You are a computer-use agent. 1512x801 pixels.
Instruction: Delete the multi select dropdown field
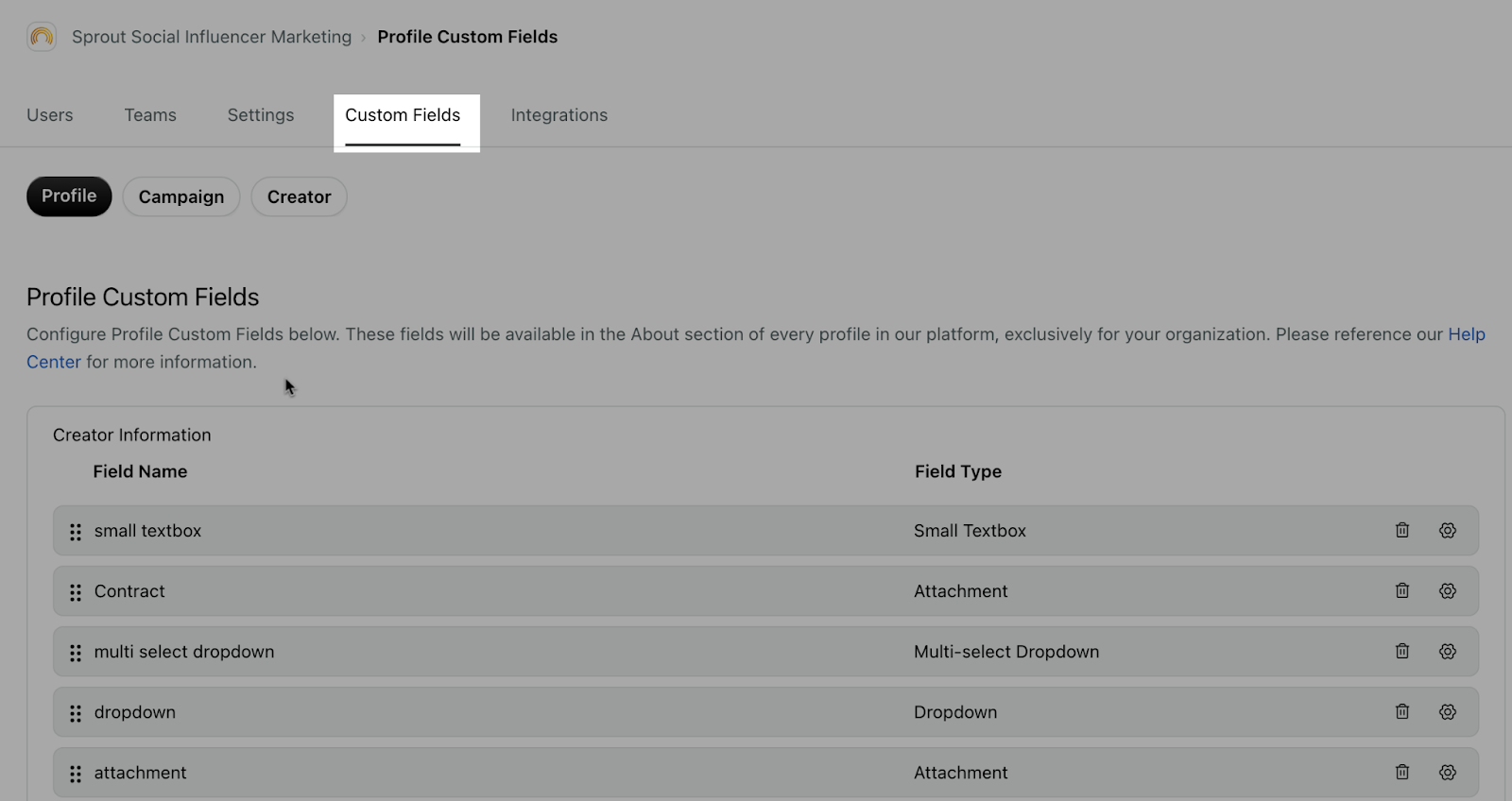(x=1402, y=651)
